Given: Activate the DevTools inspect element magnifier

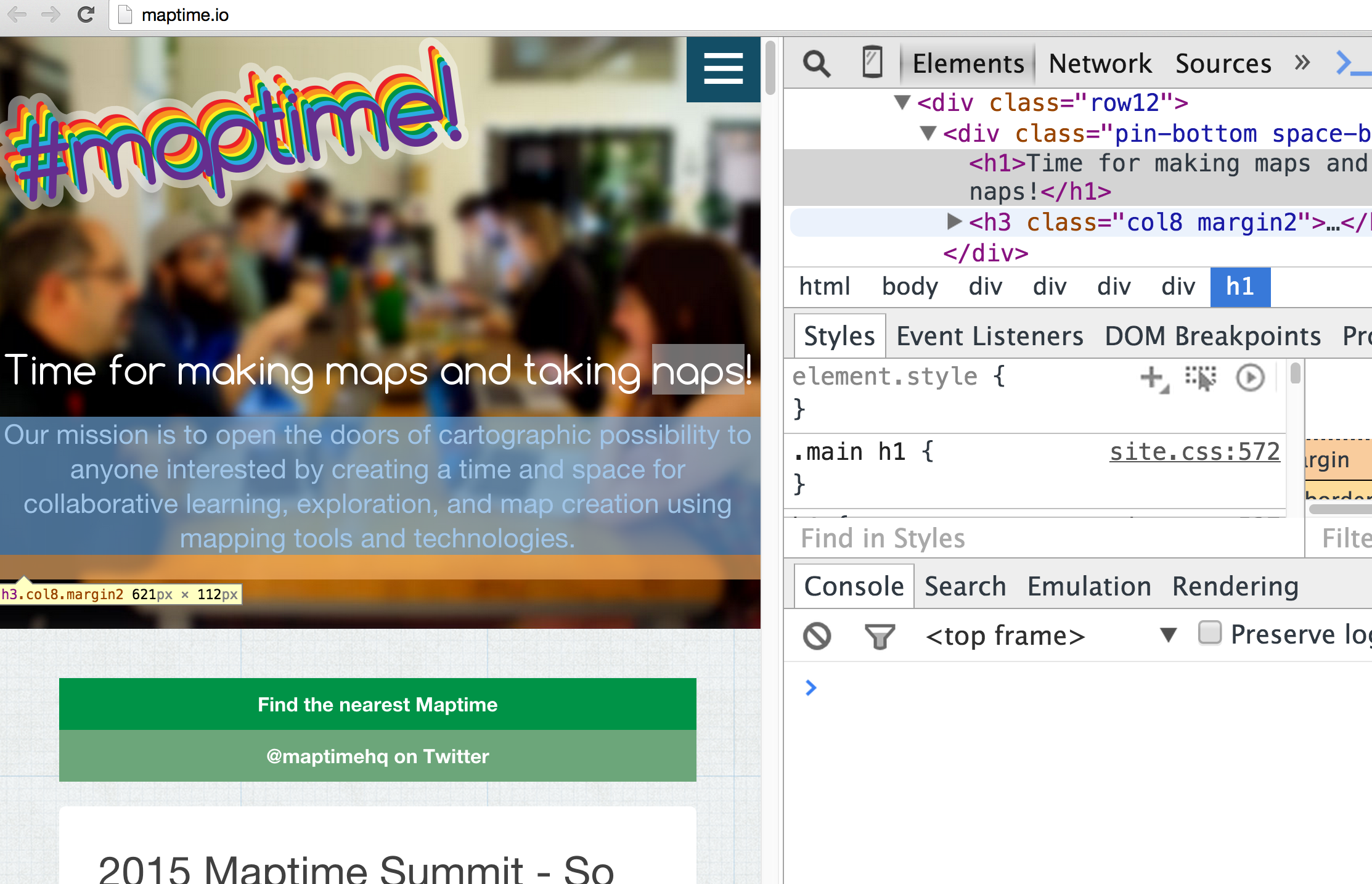Looking at the screenshot, I should pyautogui.click(x=817, y=63).
